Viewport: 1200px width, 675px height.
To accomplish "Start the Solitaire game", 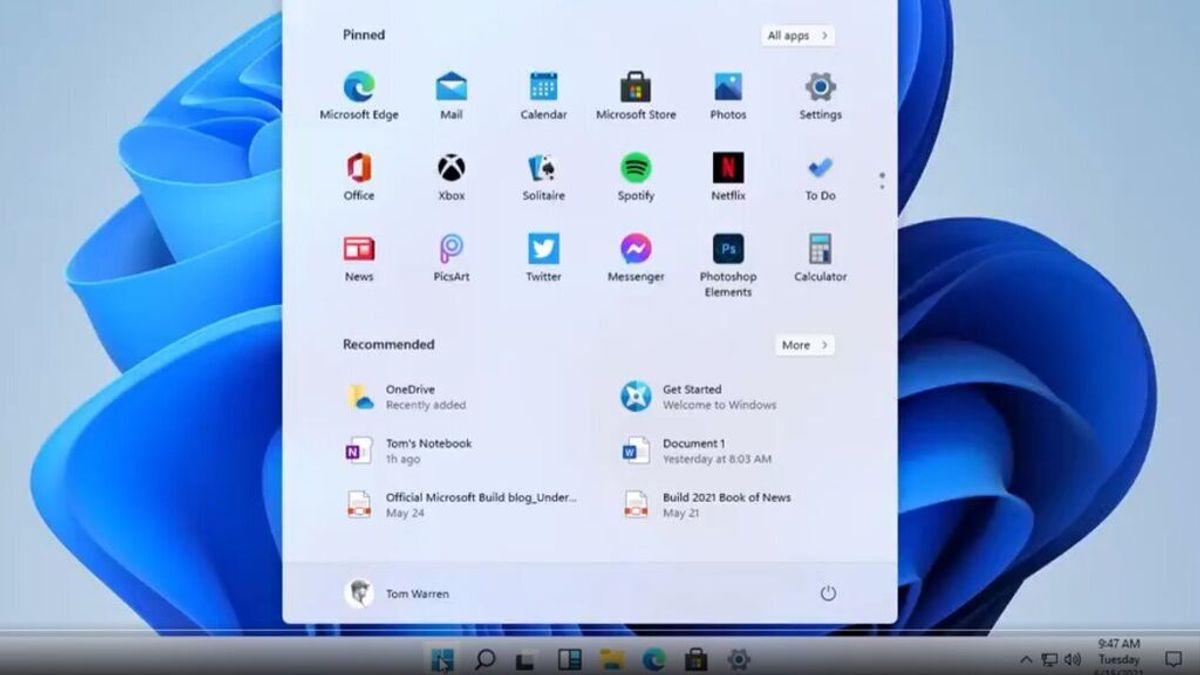I will [x=543, y=177].
